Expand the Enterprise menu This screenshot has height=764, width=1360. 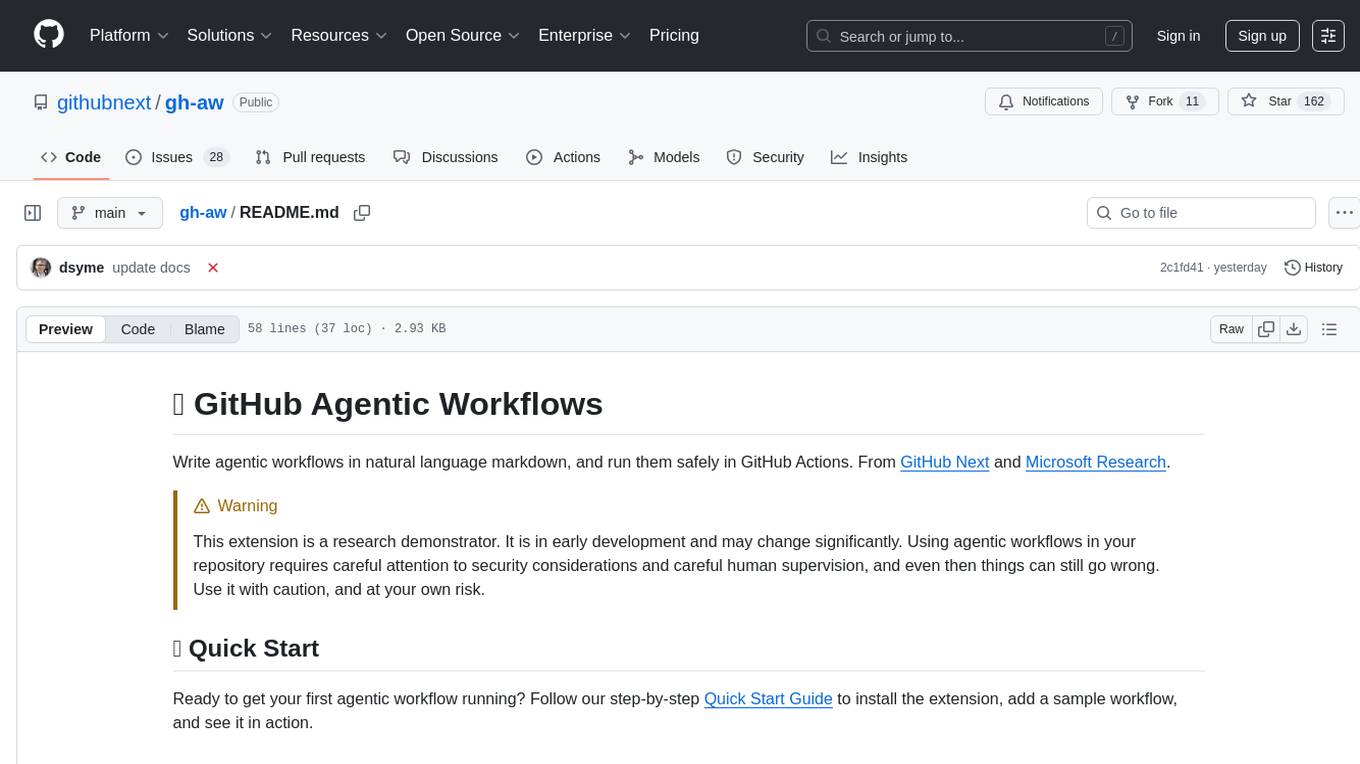coord(585,35)
